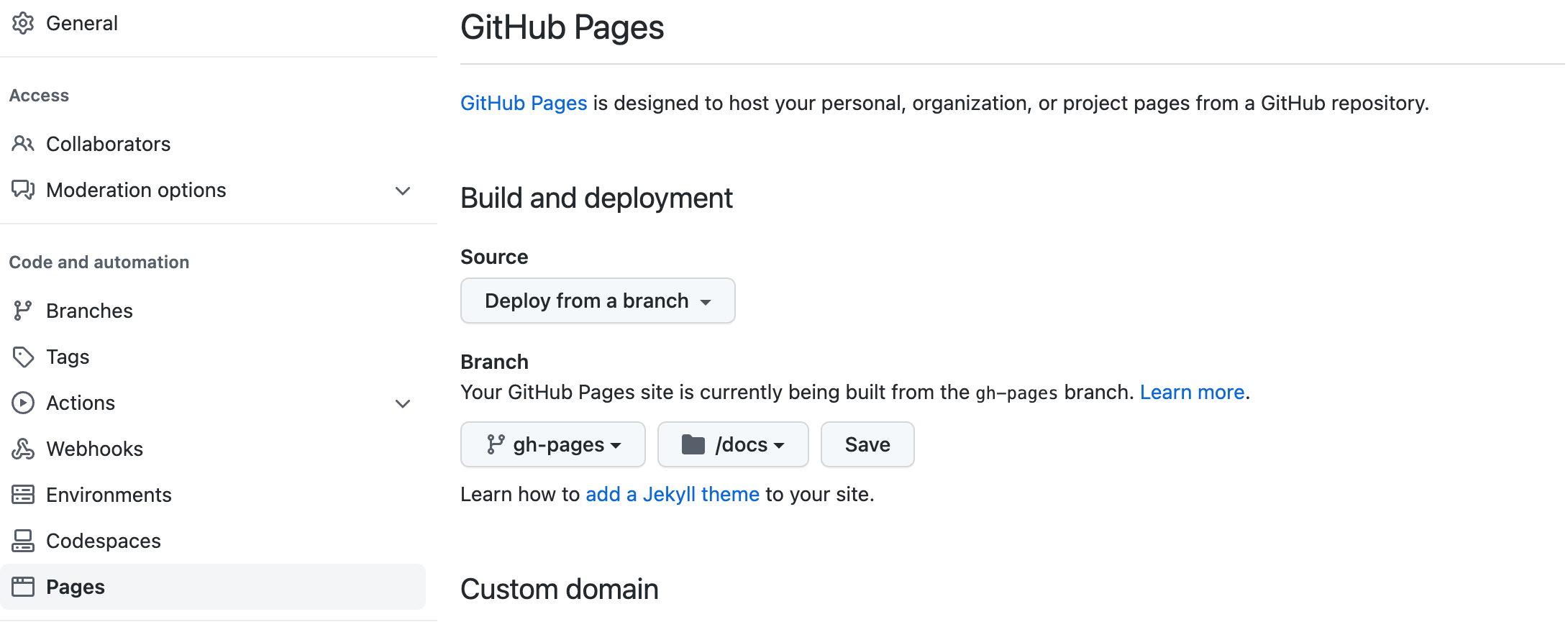This screenshot has height=627, width=1568.
Task: Follow the GitHub Pages link
Action: click(524, 104)
